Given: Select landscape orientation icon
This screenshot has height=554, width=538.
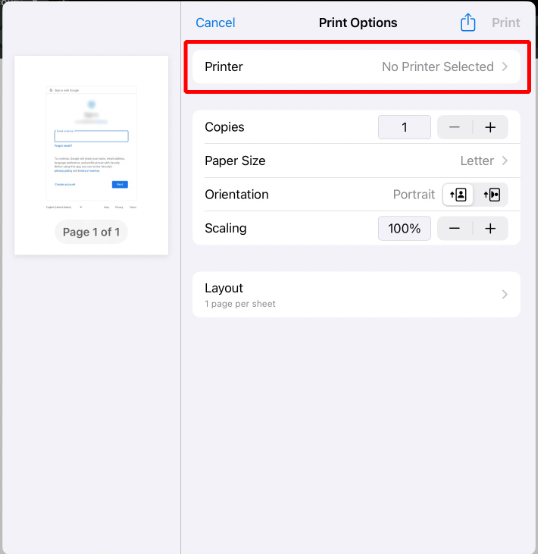Looking at the screenshot, I should click(x=491, y=195).
